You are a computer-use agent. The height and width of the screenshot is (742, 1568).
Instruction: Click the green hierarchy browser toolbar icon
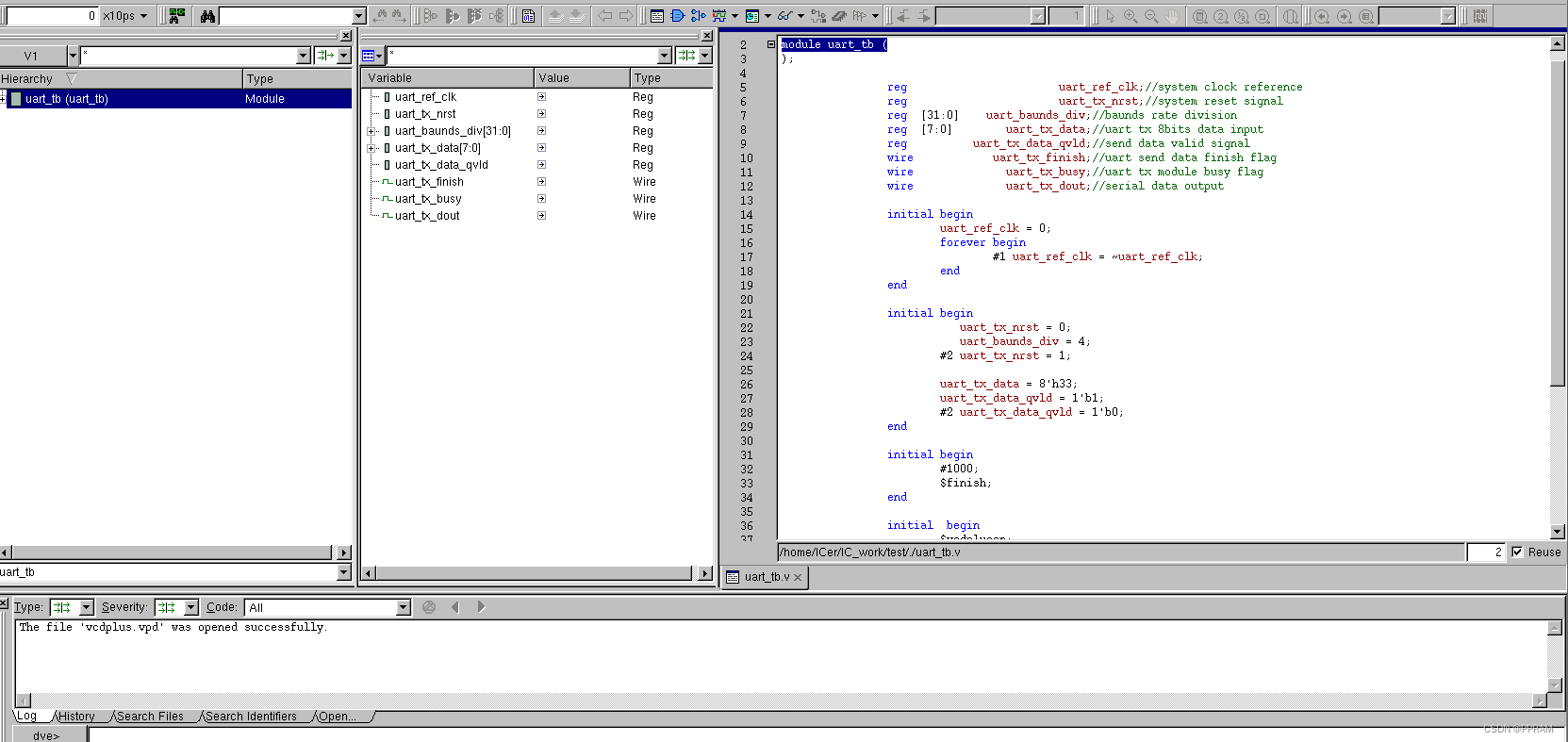click(176, 16)
